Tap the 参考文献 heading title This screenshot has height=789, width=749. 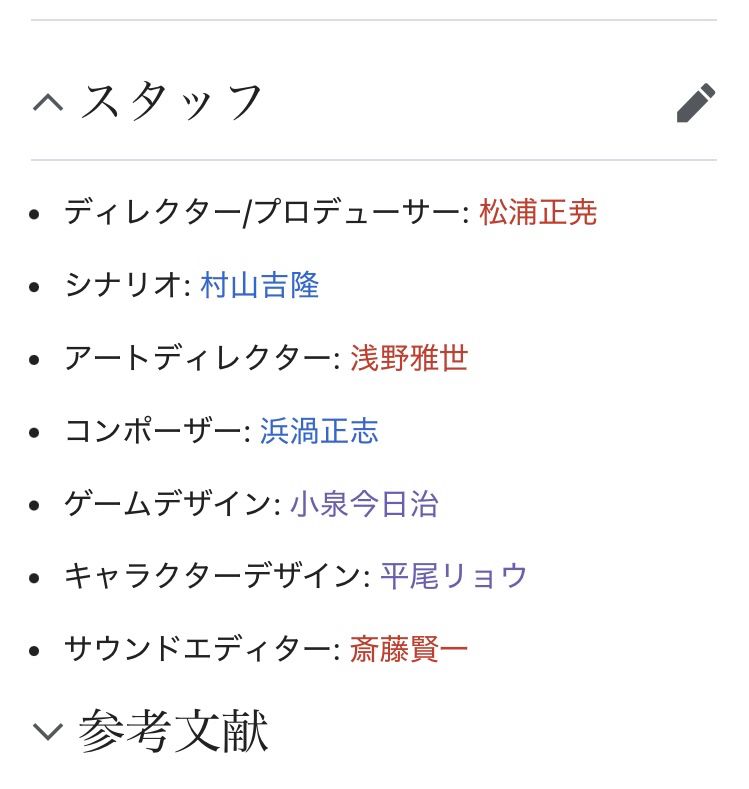point(174,731)
